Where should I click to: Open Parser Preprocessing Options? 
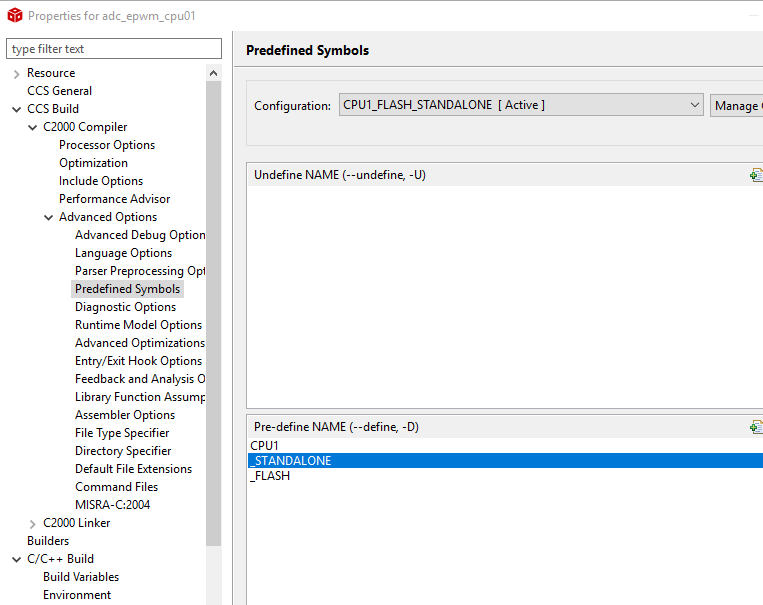140,271
